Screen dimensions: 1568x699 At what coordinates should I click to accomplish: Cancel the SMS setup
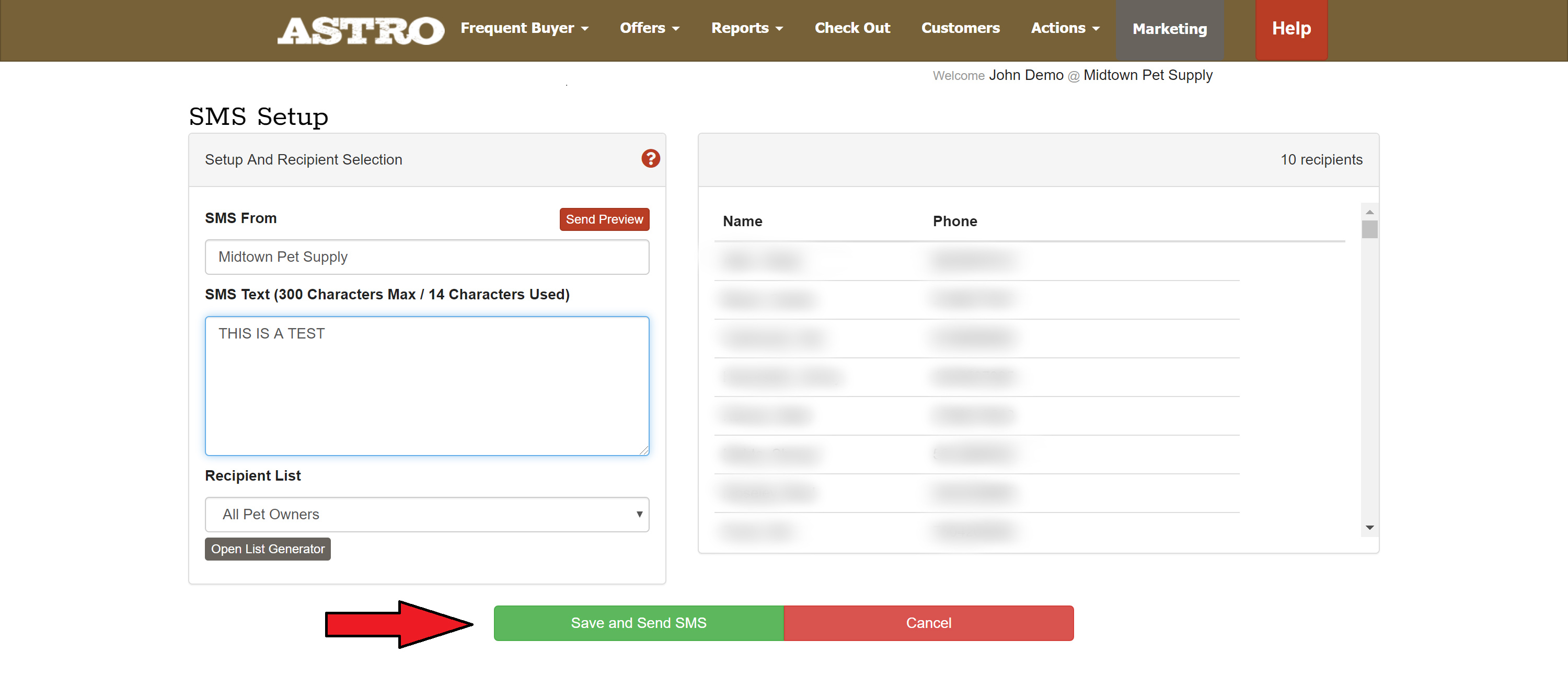tap(928, 622)
